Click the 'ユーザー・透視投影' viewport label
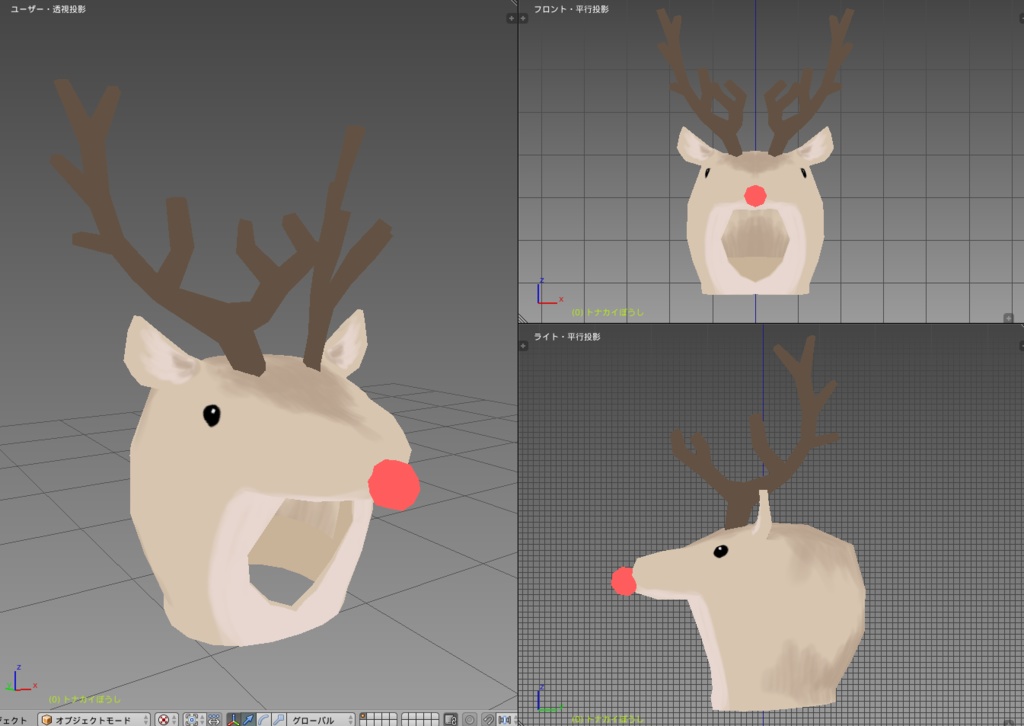The height and width of the screenshot is (726, 1024). [48, 9]
